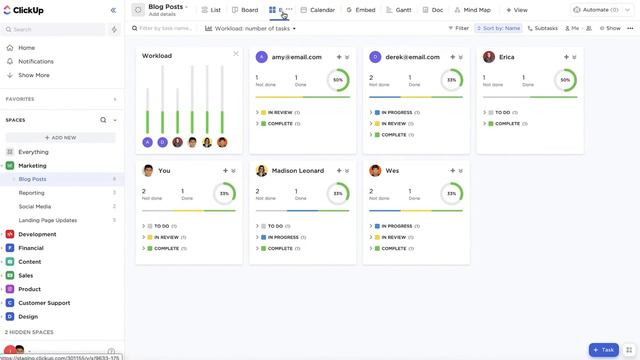Screen dimensions: 640x360
Task: Add task on the You card
Action: [x=225, y=171]
